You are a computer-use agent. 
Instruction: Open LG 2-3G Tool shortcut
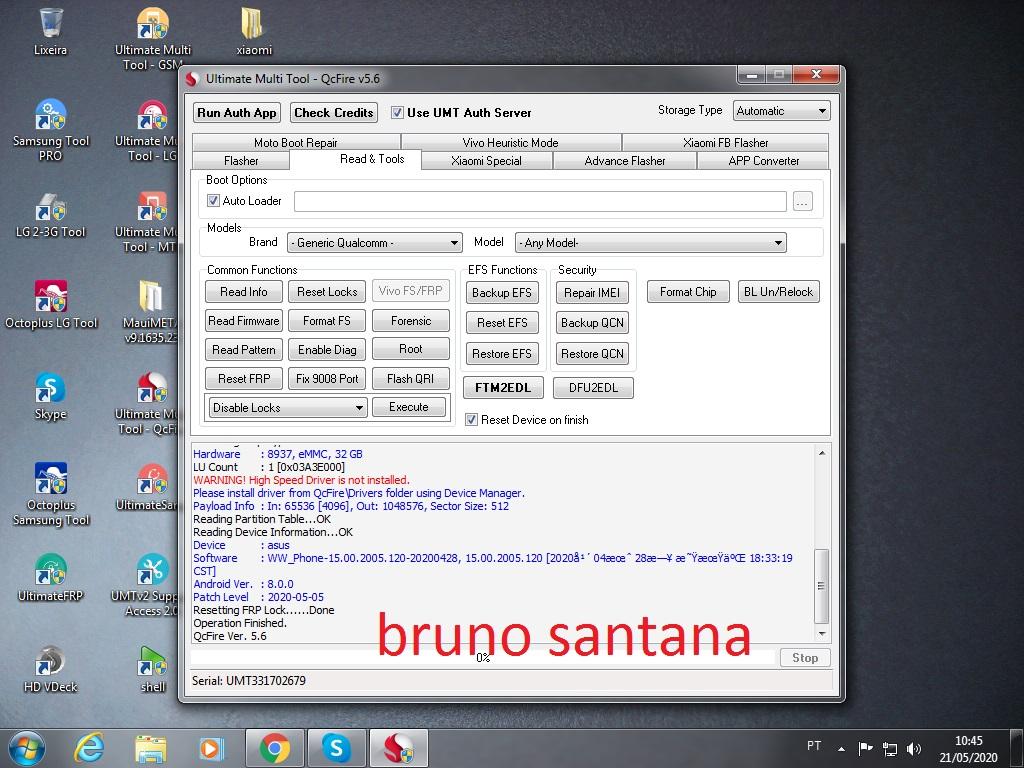click(x=50, y=215)
